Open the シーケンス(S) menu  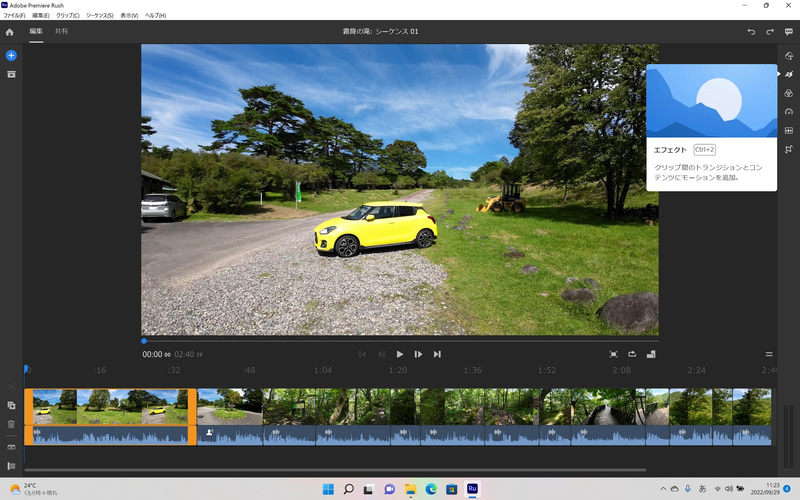(98, 16)
